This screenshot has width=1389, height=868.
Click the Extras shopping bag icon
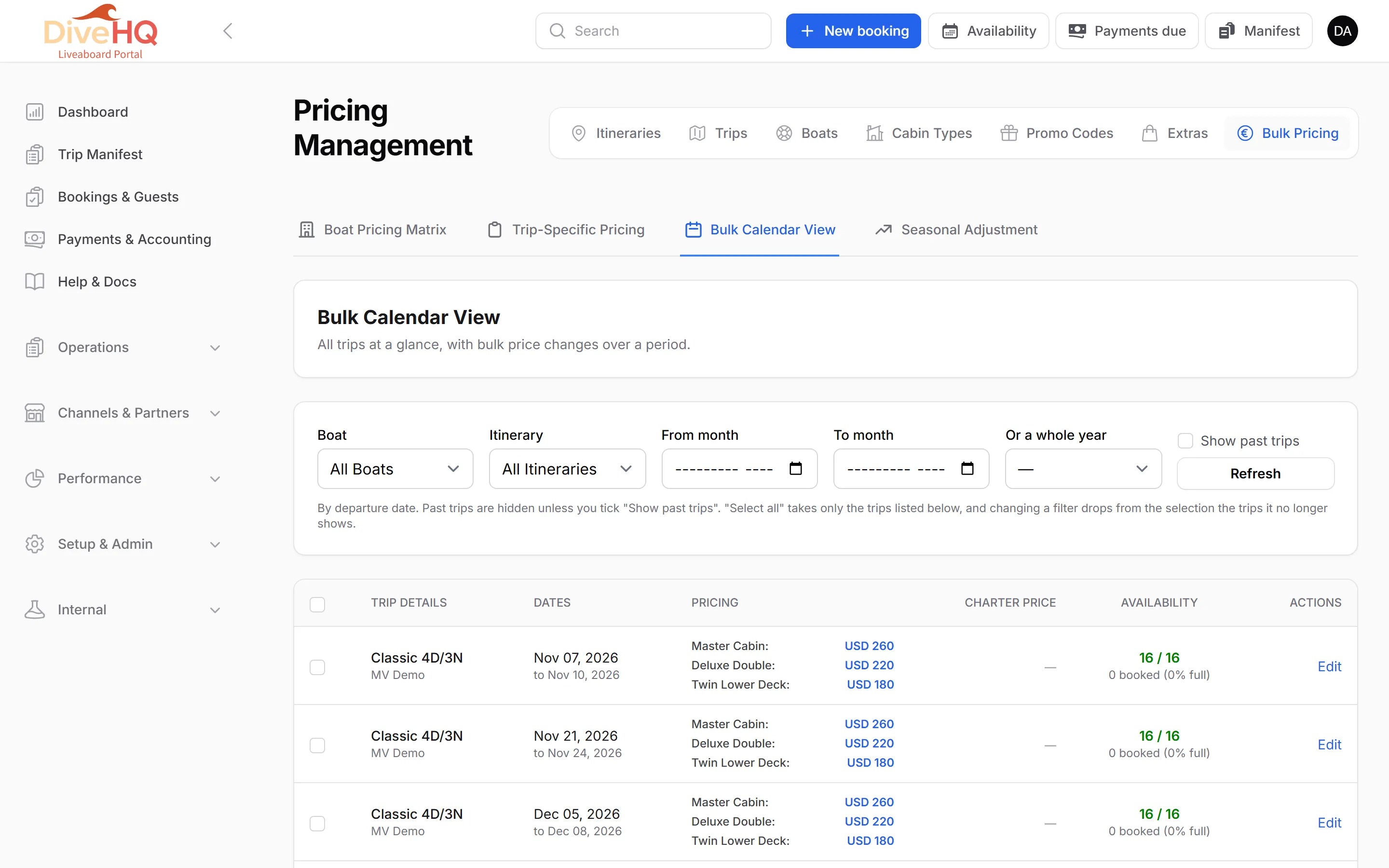[x=1150, y=133]
